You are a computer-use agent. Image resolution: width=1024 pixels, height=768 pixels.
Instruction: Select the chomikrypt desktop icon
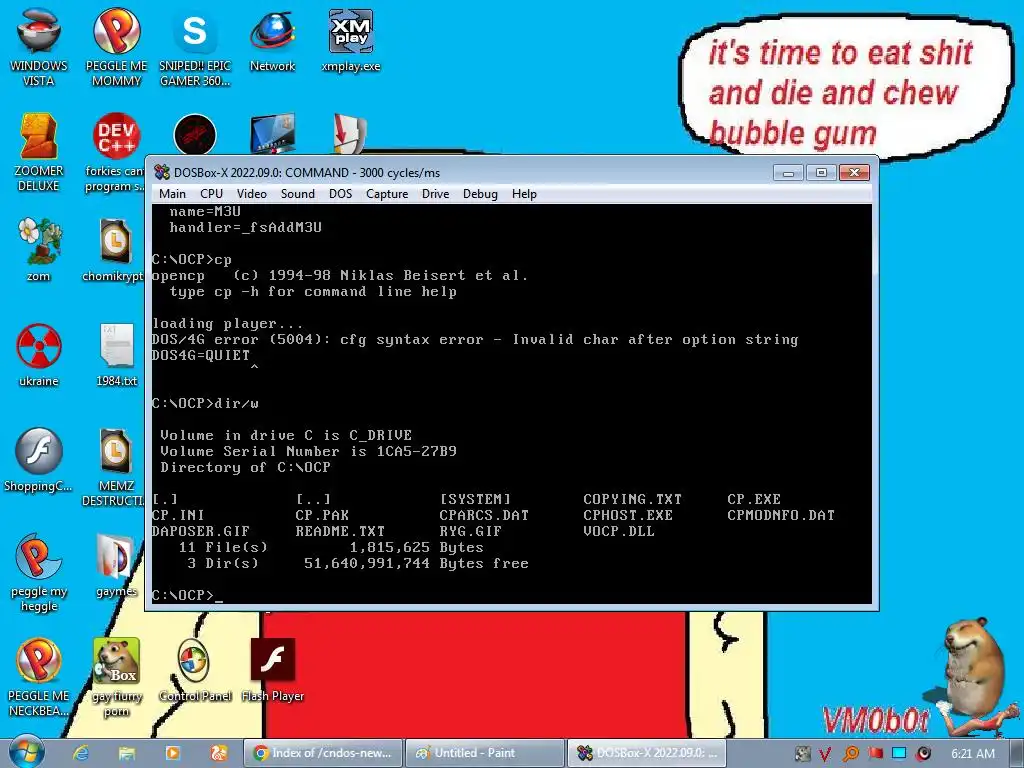tap(114, 249)
